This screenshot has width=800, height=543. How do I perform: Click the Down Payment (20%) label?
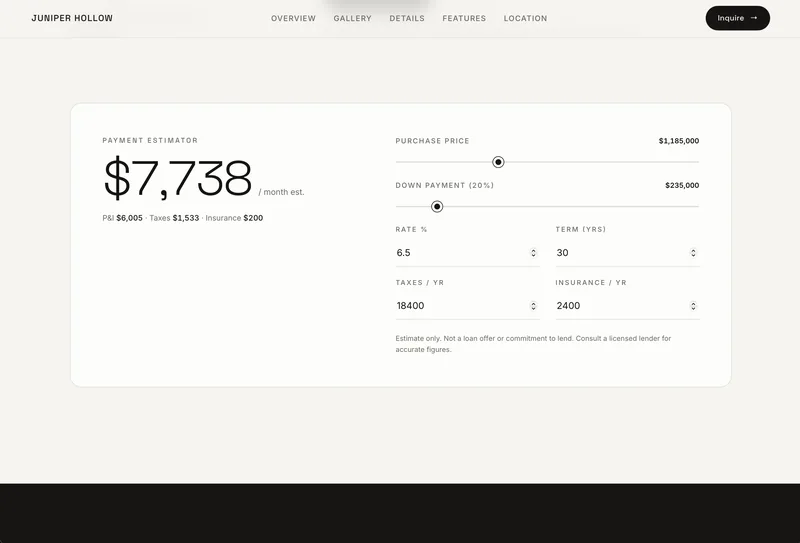[x=444, y=185]
